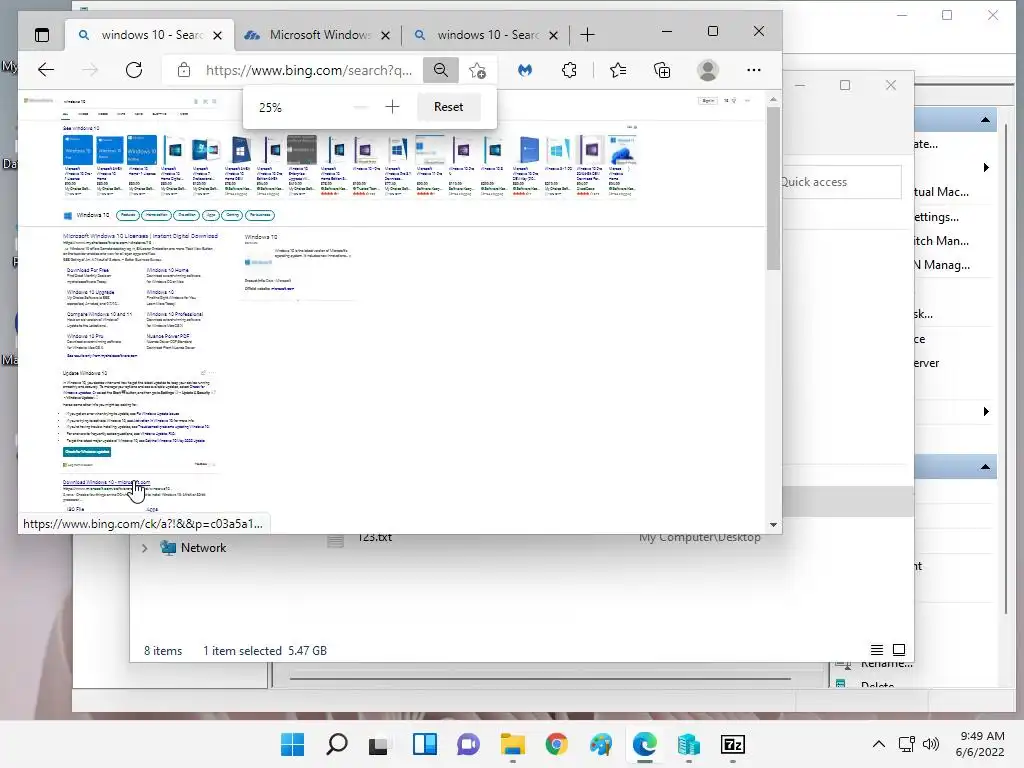Open Edge Extensions puzzle icon
This screenshot has height=768, width=1024.
tap(569, 70)
